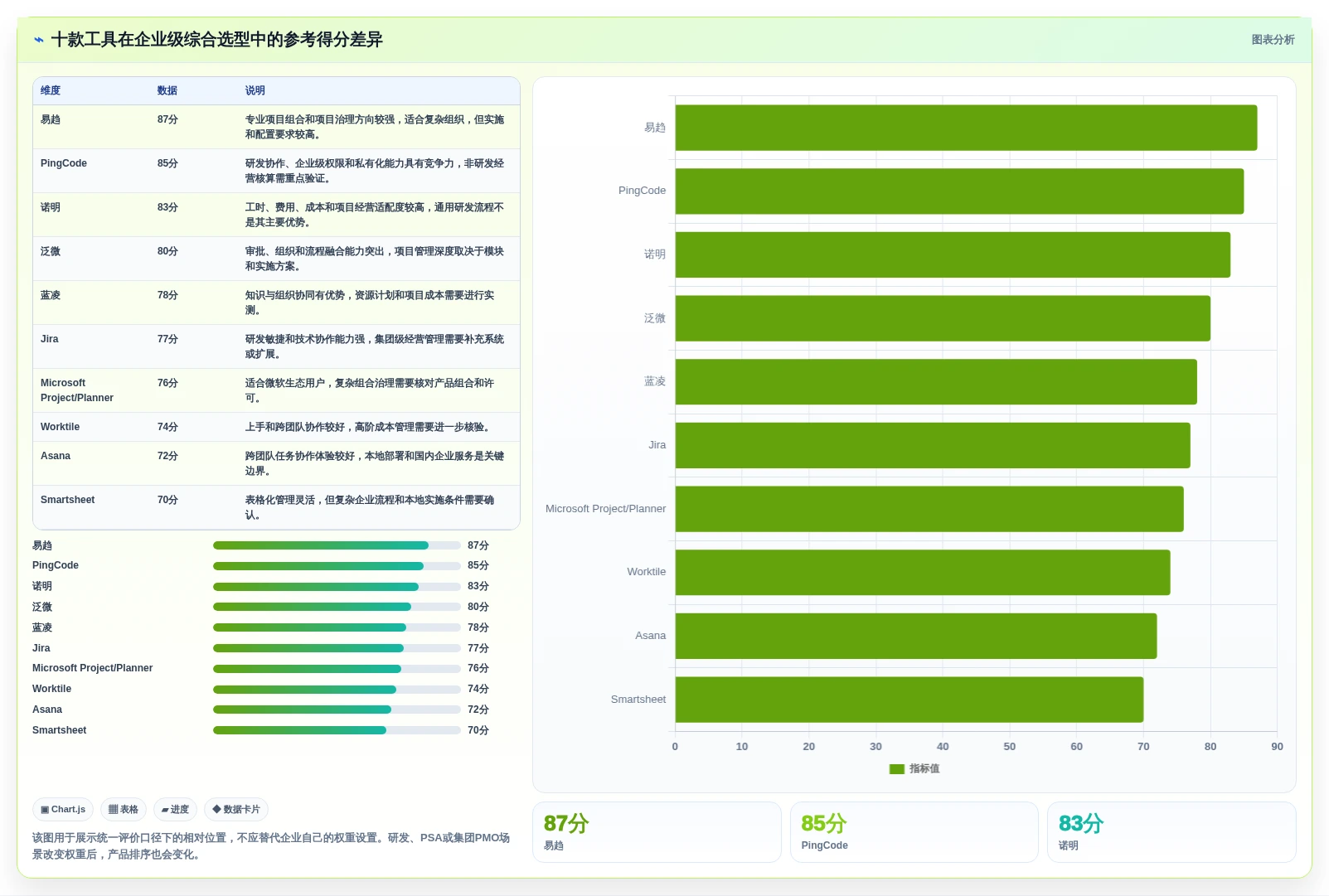Click the PingCode label in progress list
Image resolution: width=1329 pixels, height=896 pixels.
56,566
